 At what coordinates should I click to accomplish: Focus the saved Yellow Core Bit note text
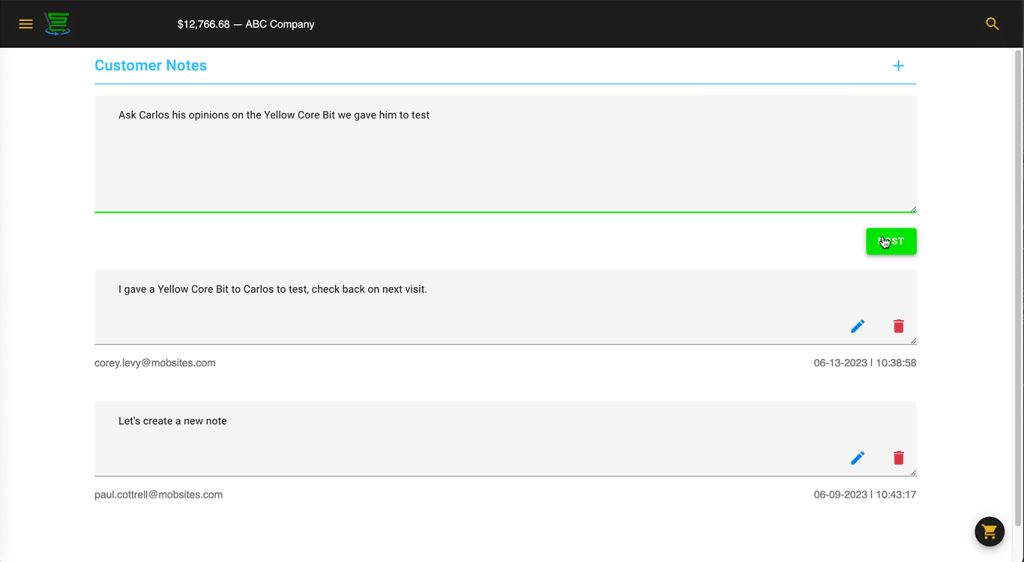(450, 300)
